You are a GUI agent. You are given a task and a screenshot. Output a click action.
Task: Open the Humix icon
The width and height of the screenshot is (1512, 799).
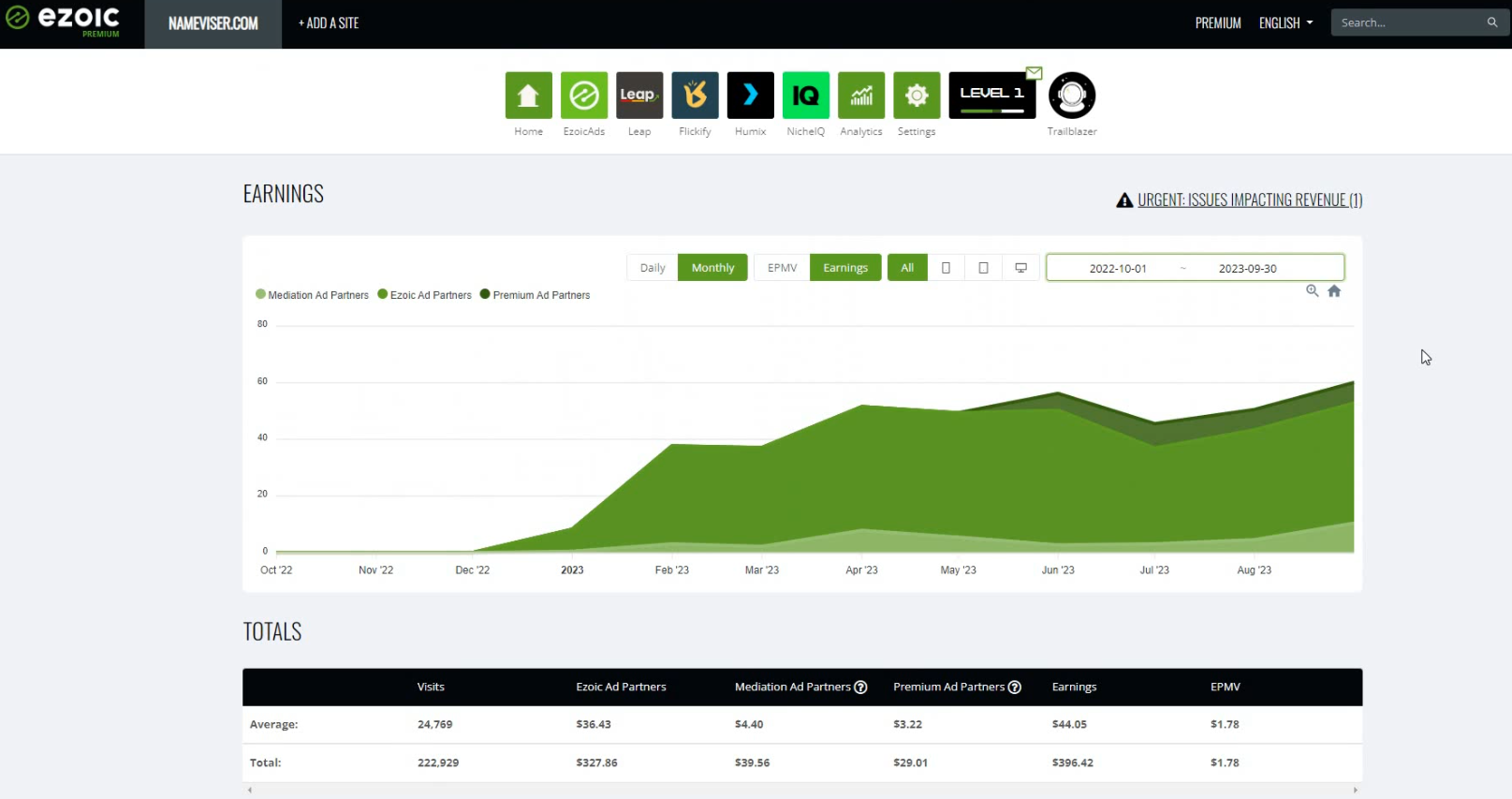tap(751, 95)
